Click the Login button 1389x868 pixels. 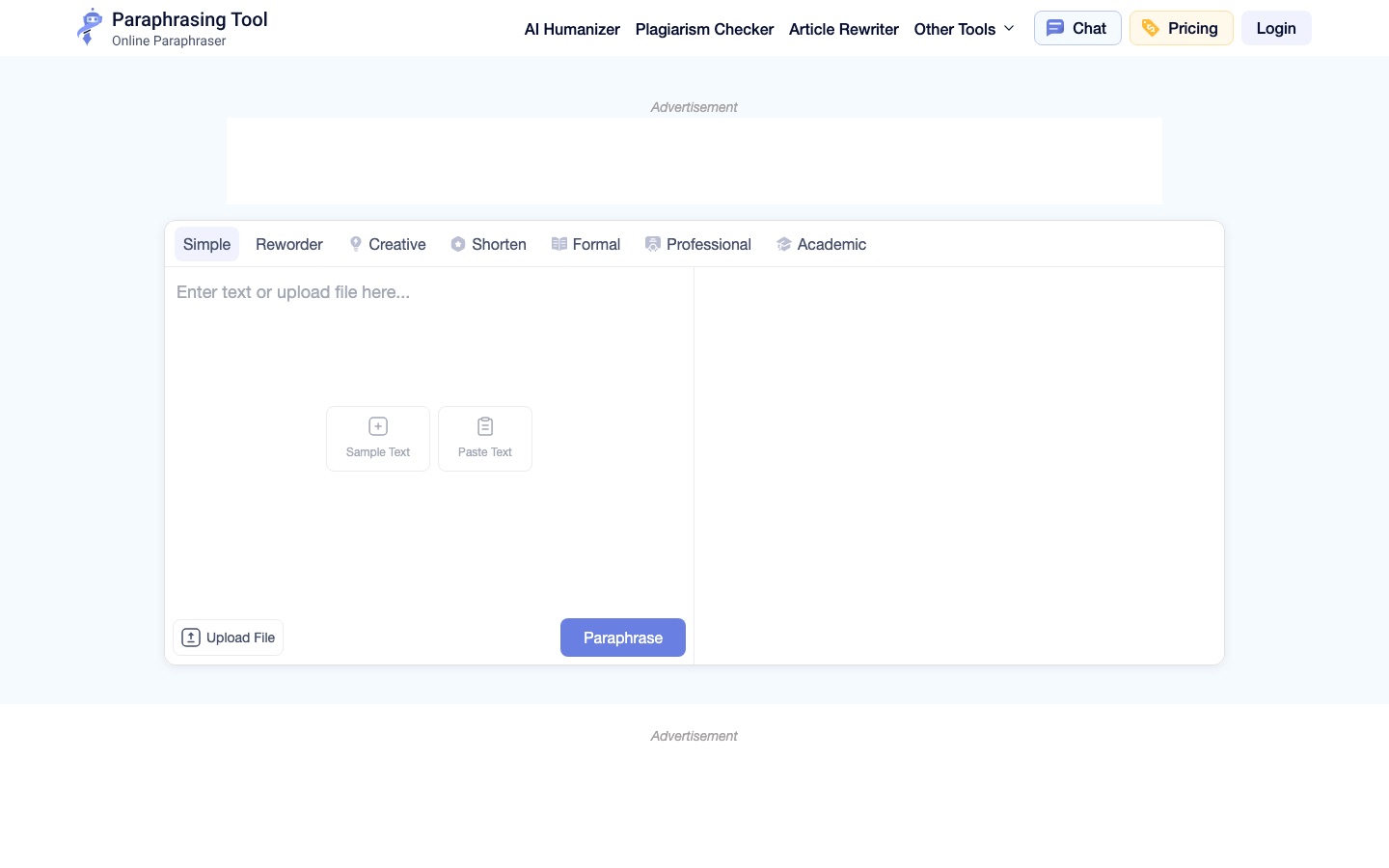click(1276, 28)
